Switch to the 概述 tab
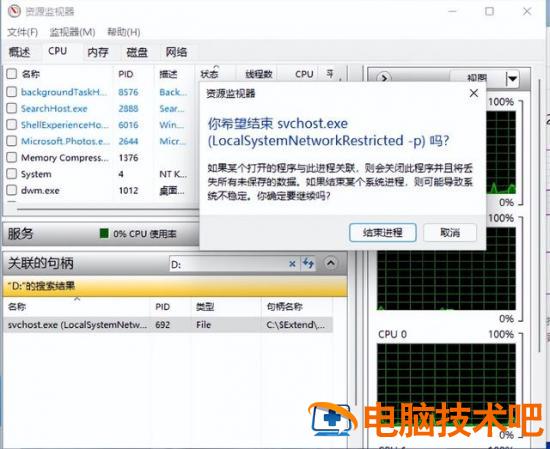550x449 pixels. 20,52
